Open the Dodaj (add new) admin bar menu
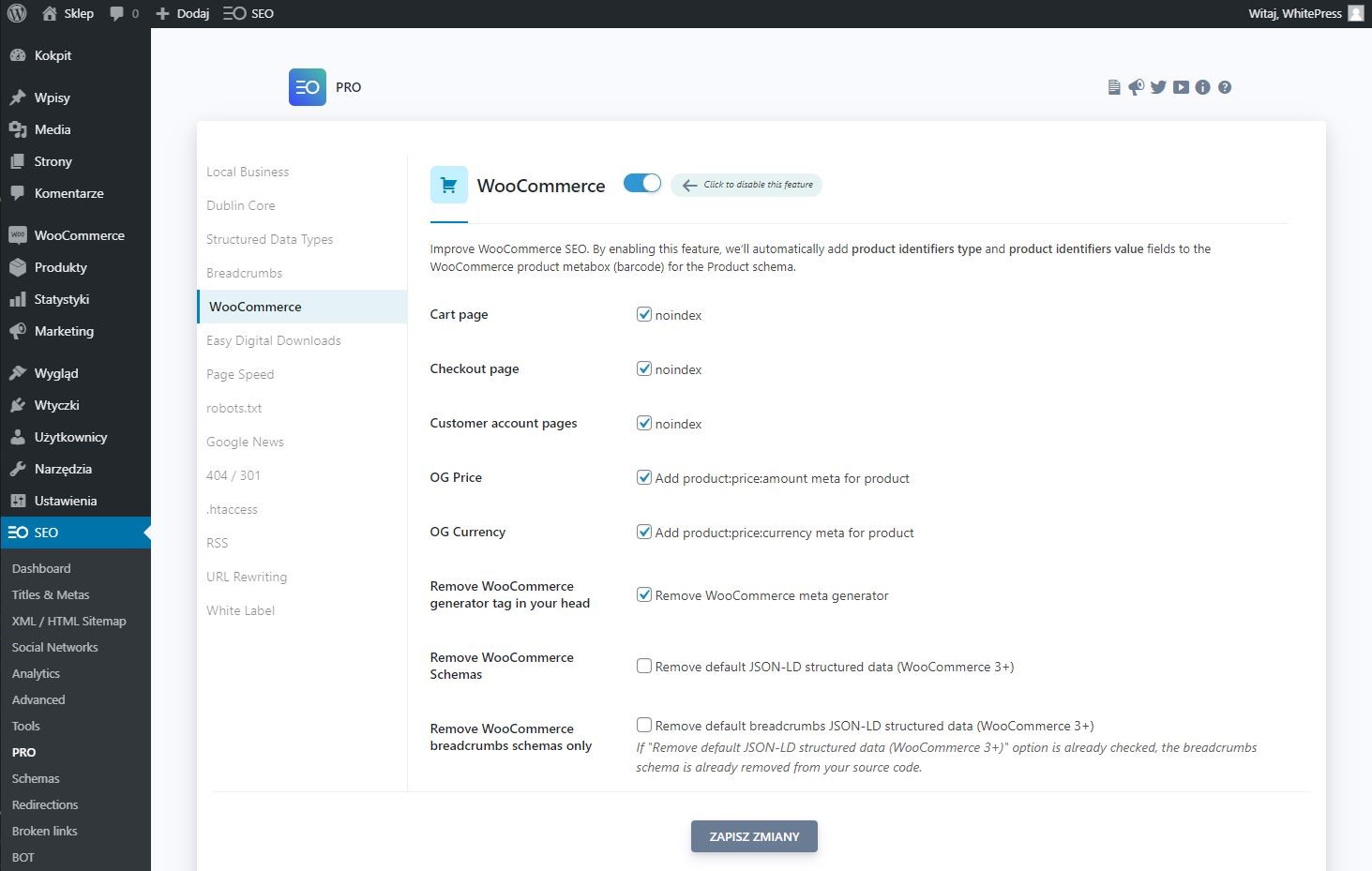The image size is (1372, 871). coord(183,13)
